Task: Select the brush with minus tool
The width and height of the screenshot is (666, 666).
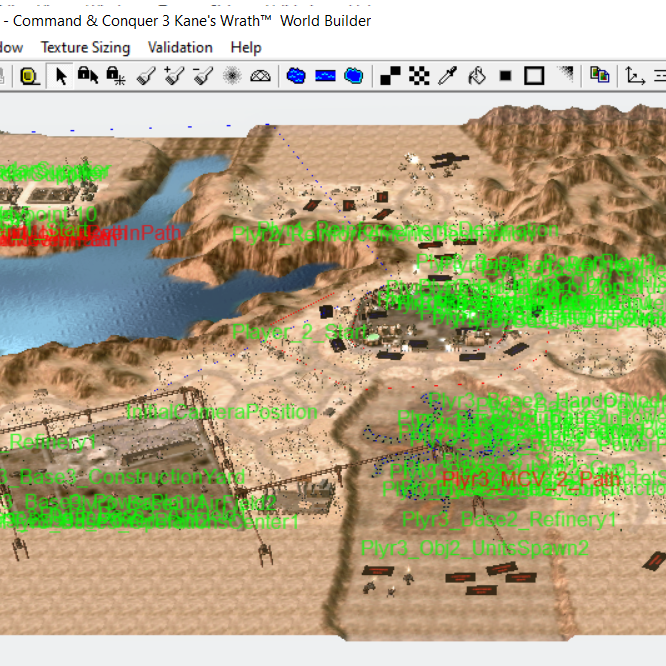Action: tap(203, 76)
